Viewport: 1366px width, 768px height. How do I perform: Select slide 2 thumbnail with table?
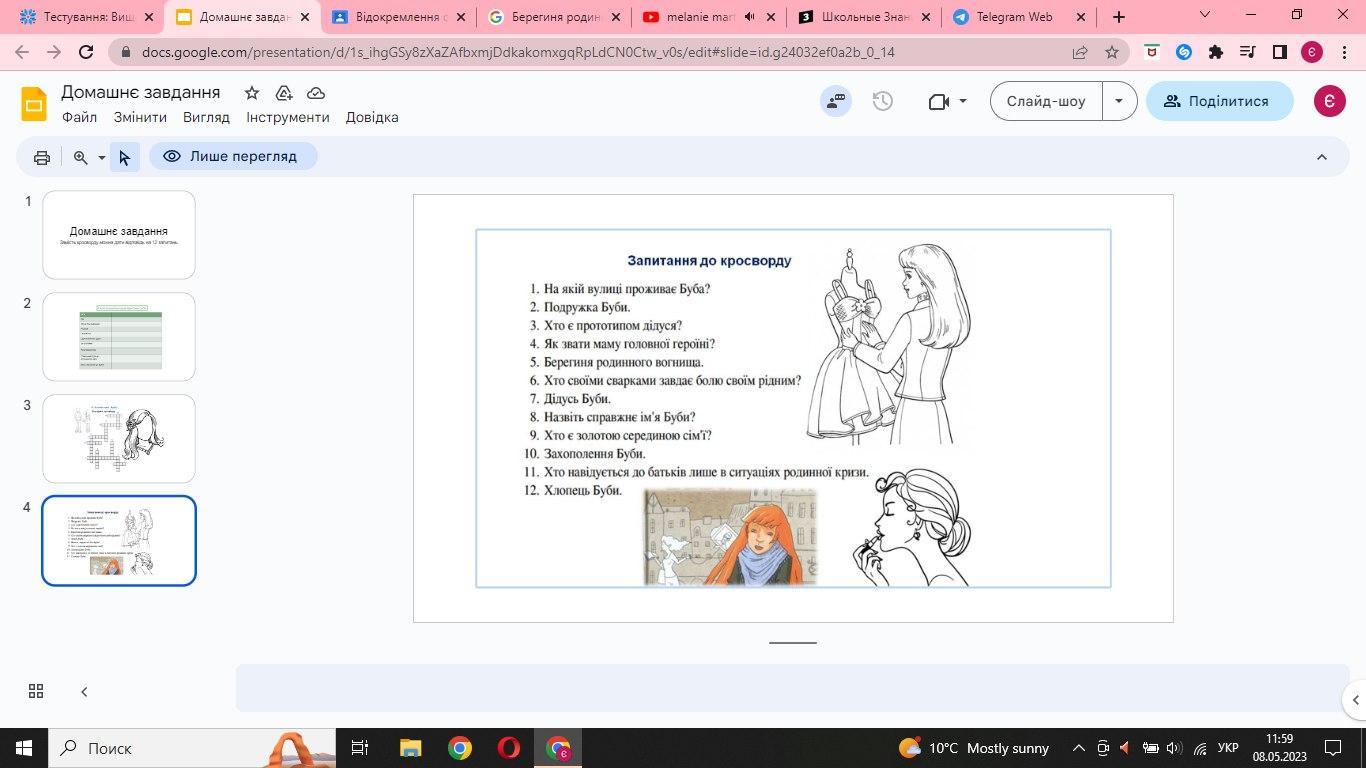(119, 337)
